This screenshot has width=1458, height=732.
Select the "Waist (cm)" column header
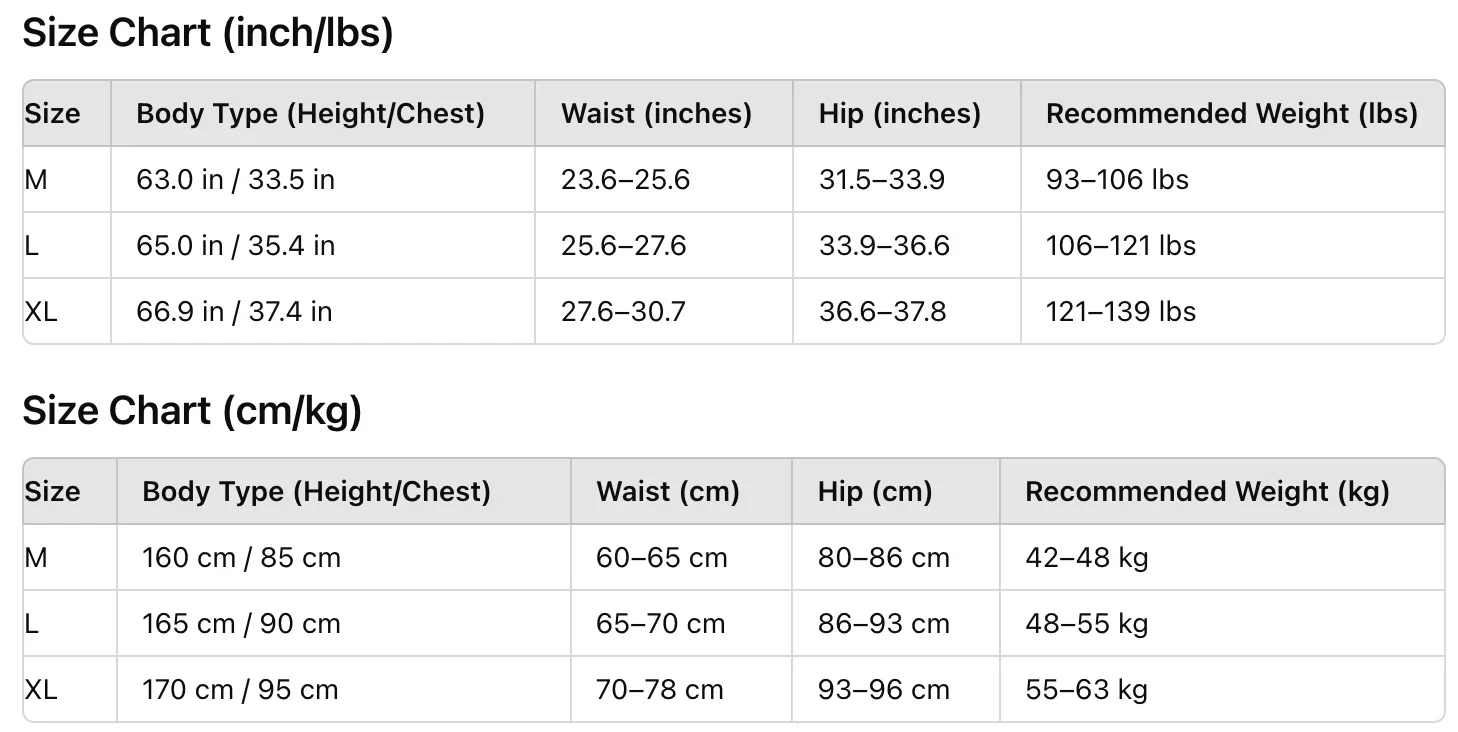click(668, 492)
